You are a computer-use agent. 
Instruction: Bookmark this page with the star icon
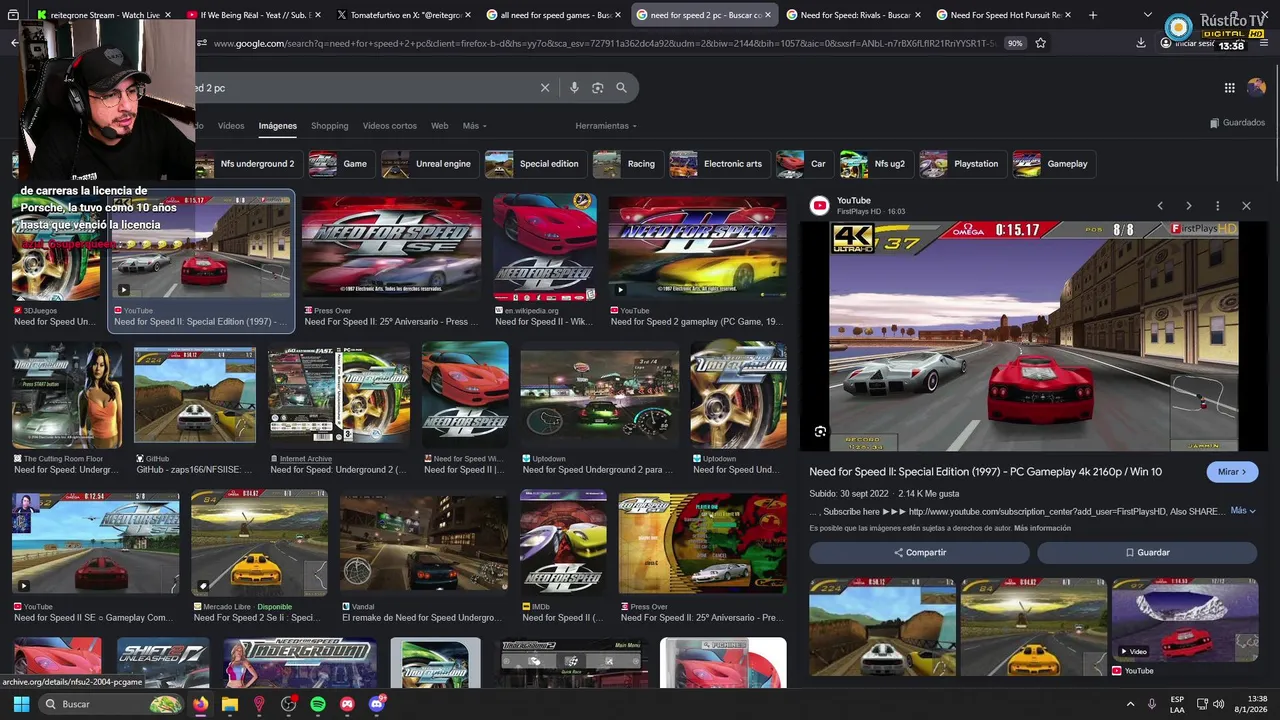pyautogui.click(x=1041, y=43)
